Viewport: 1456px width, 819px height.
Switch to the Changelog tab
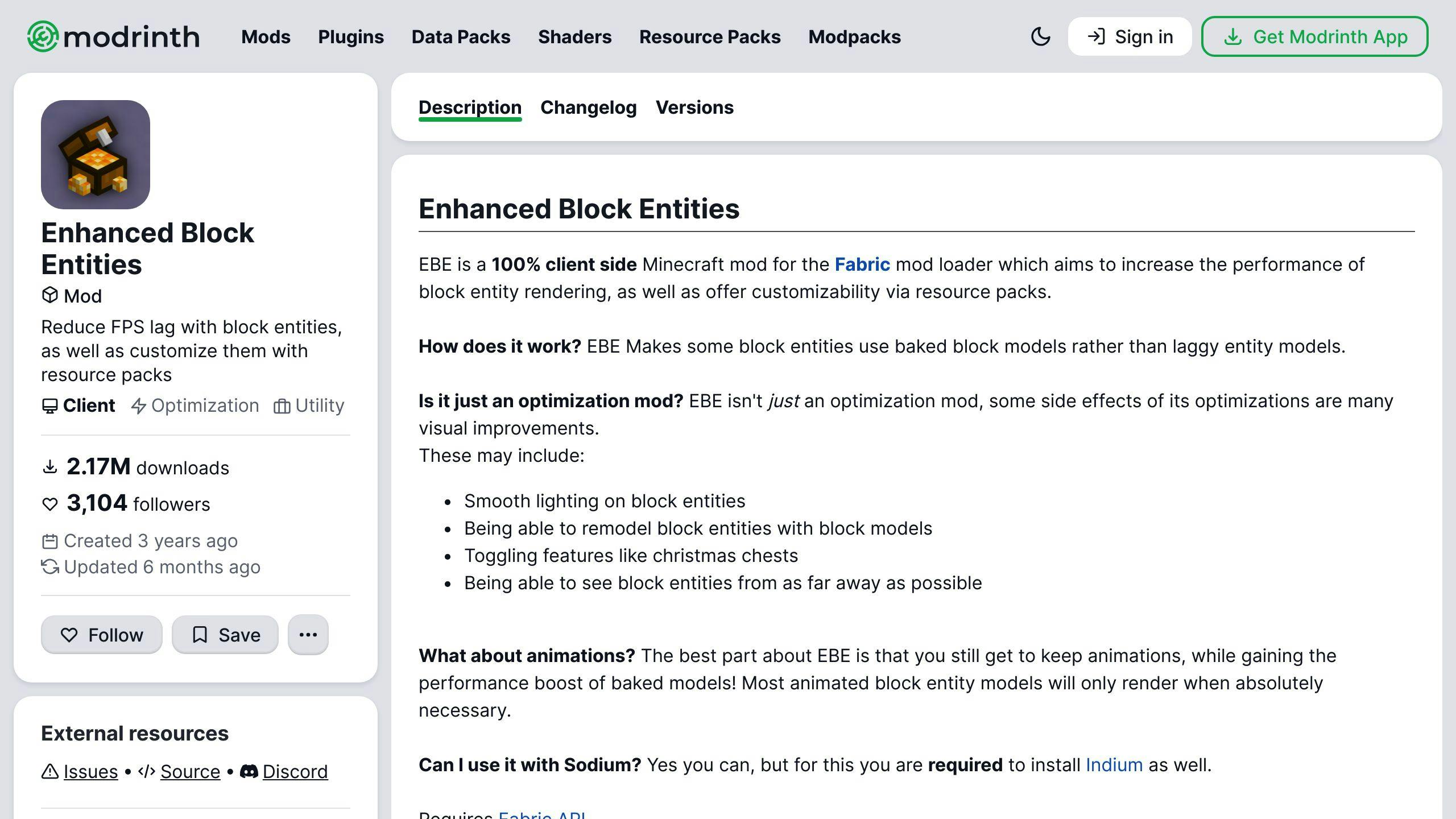pos(588,107)
